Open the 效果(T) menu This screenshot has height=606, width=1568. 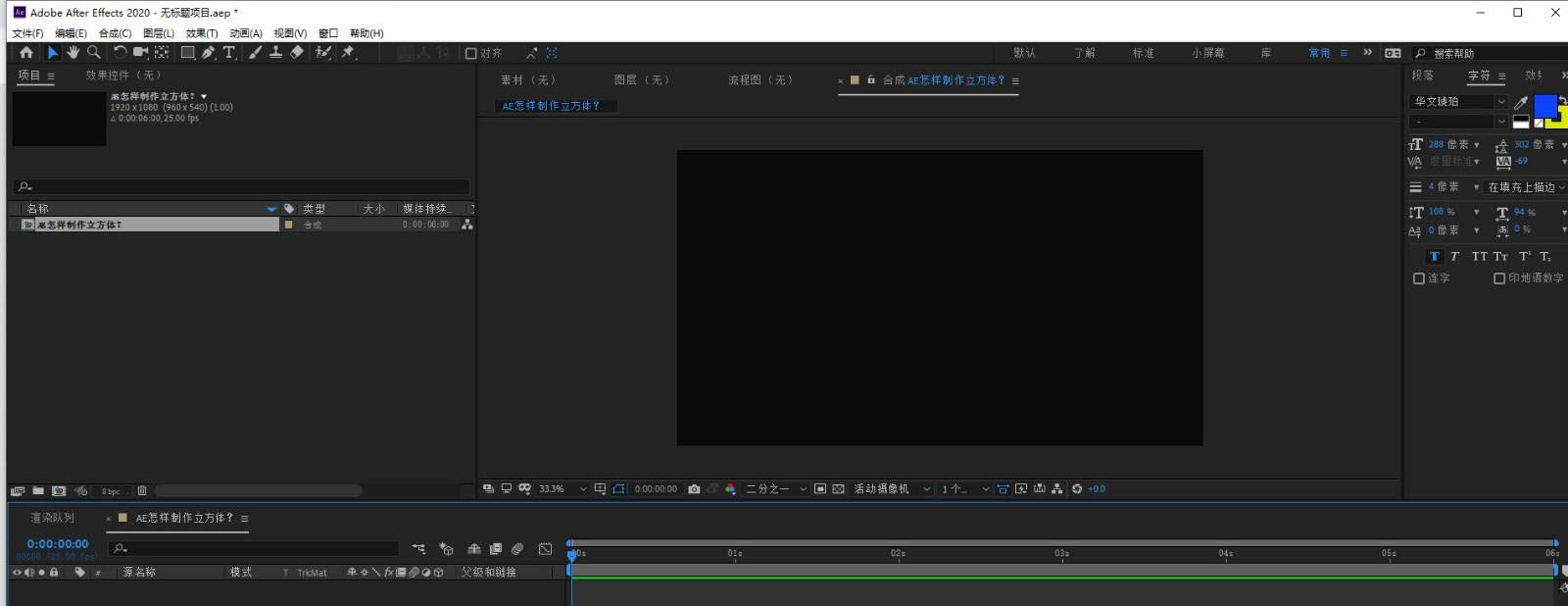click(202, 33)
